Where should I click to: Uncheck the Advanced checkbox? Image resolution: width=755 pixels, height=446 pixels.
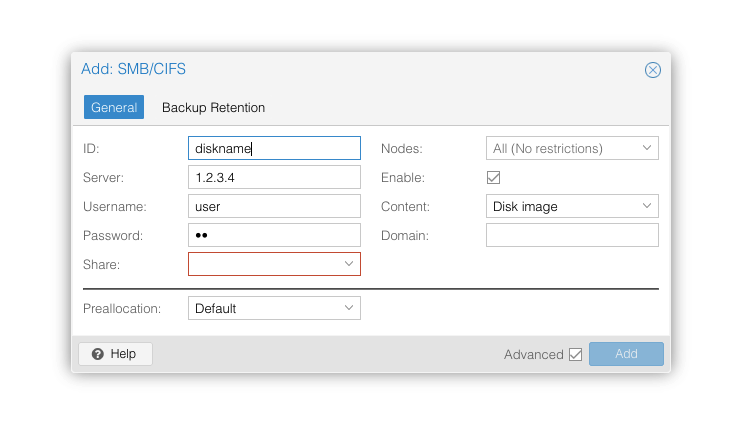(575, 354)
